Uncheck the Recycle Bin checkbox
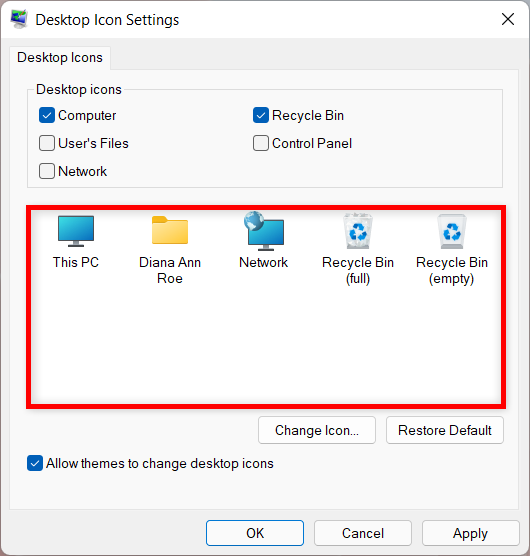The width and height of the screenshot is (530, 556). 261,115
